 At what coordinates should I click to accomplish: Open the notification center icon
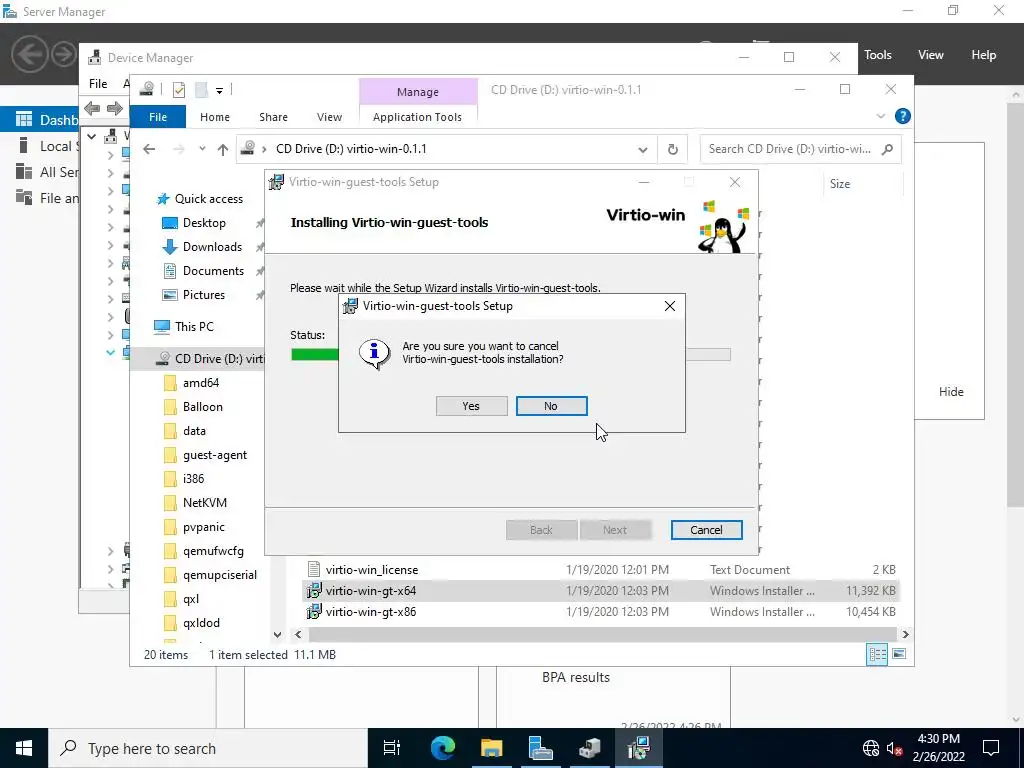pos(991,748)
